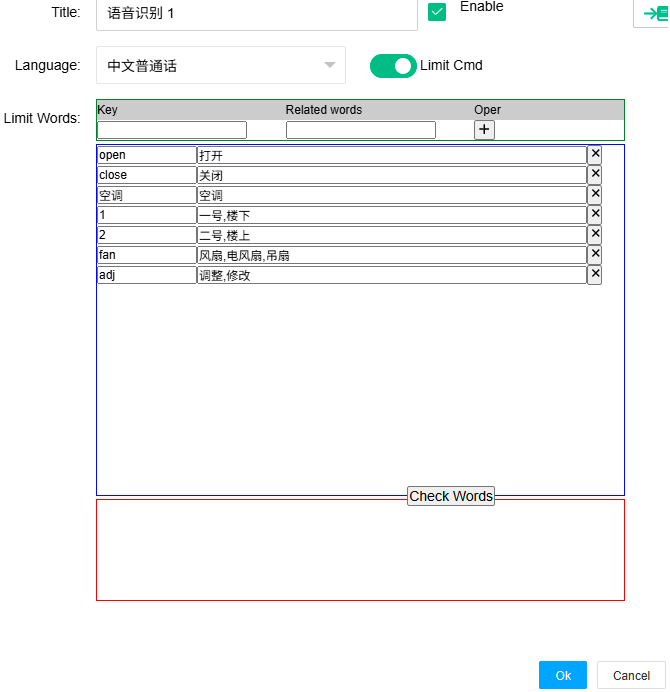Viewport: 670px width, 692px height.
Task: Delete the 'close' row
Action: tap(595, 174)
